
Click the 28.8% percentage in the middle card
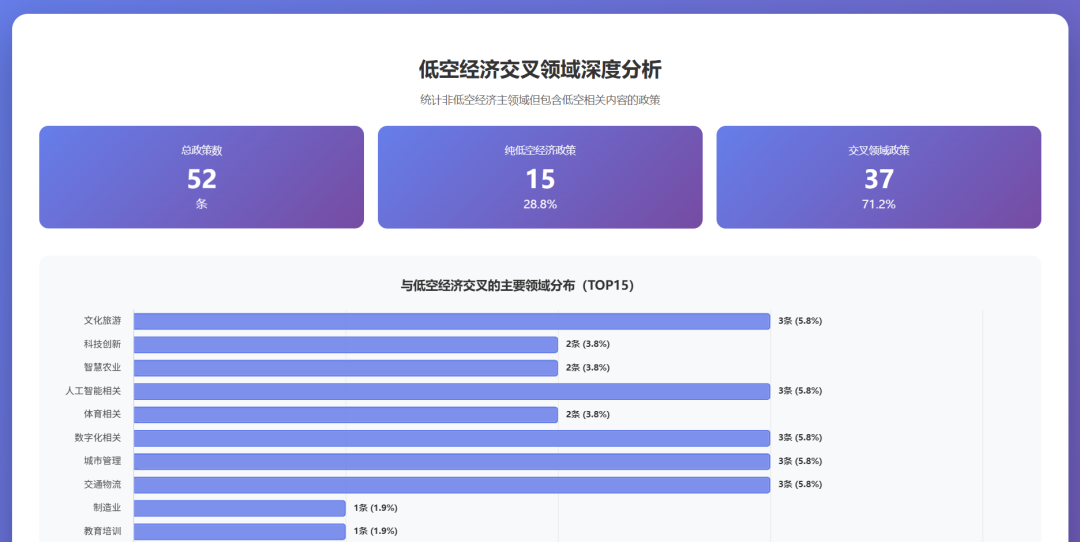pos(540,204)
